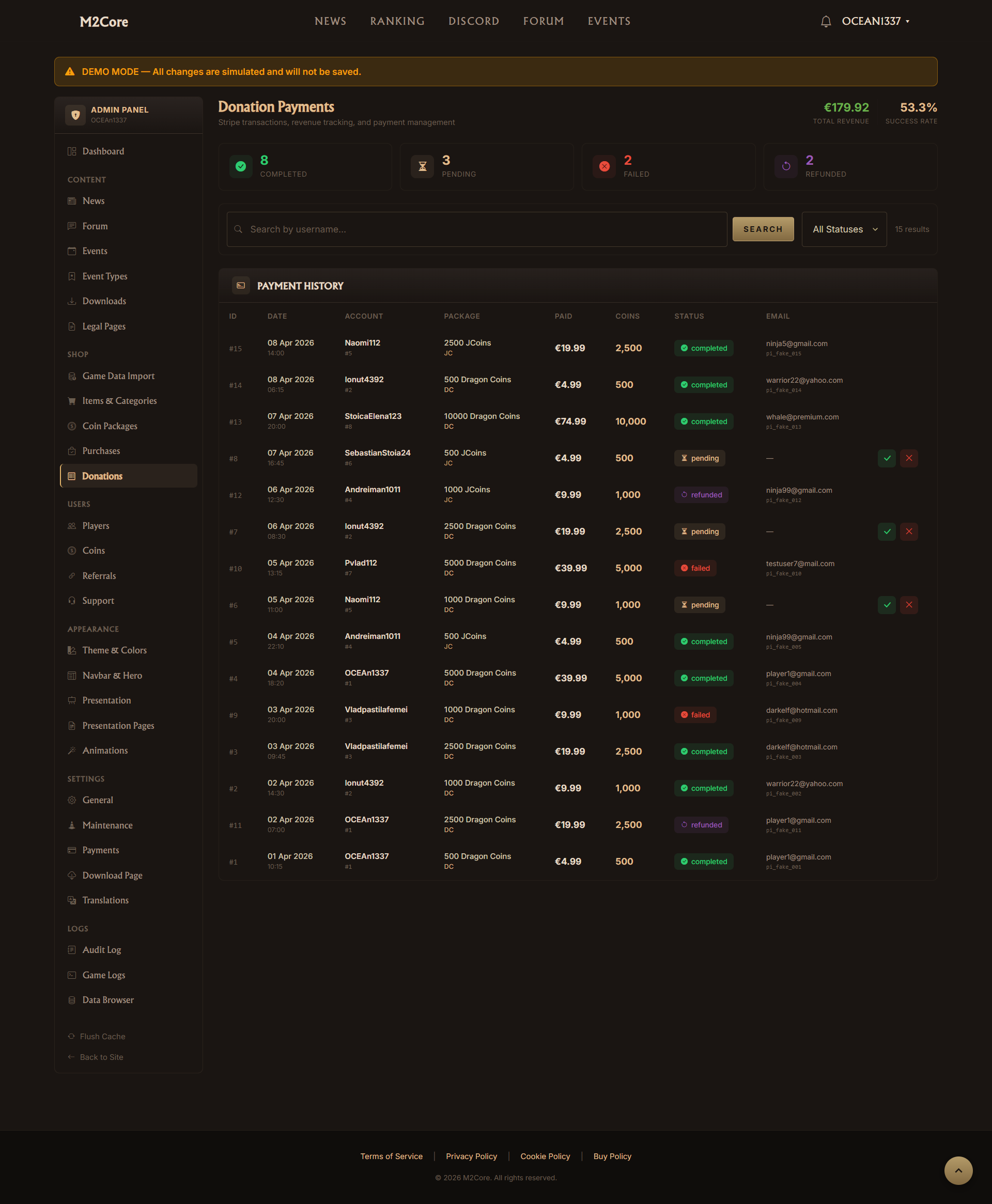Focus the Search by username field
Image resolution: width=992 pixels, height=1204 pixels.
pyautogui.click(x=476, y=229)
